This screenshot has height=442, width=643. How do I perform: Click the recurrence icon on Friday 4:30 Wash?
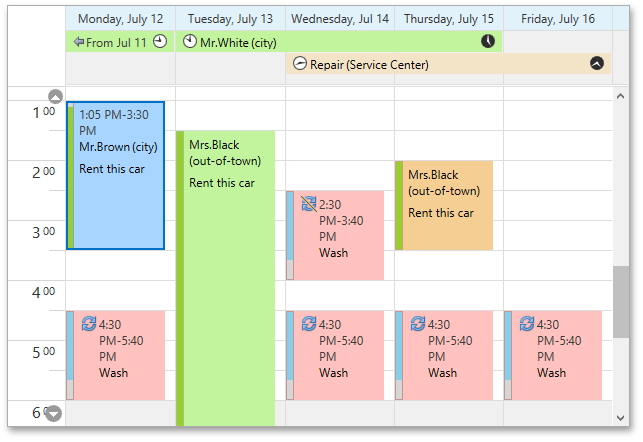tap(527, 324)
